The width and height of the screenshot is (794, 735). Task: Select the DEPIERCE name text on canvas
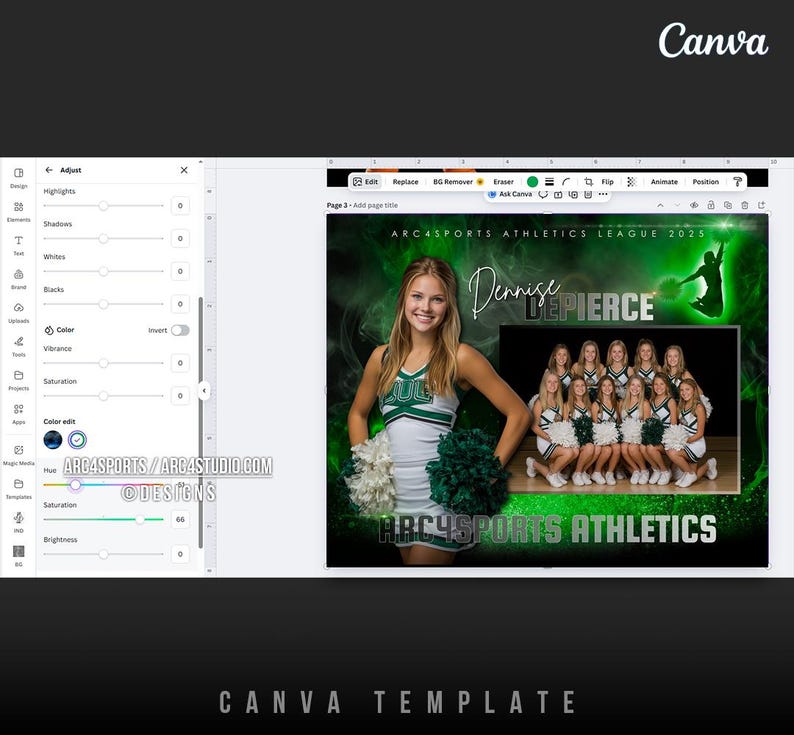588,307
